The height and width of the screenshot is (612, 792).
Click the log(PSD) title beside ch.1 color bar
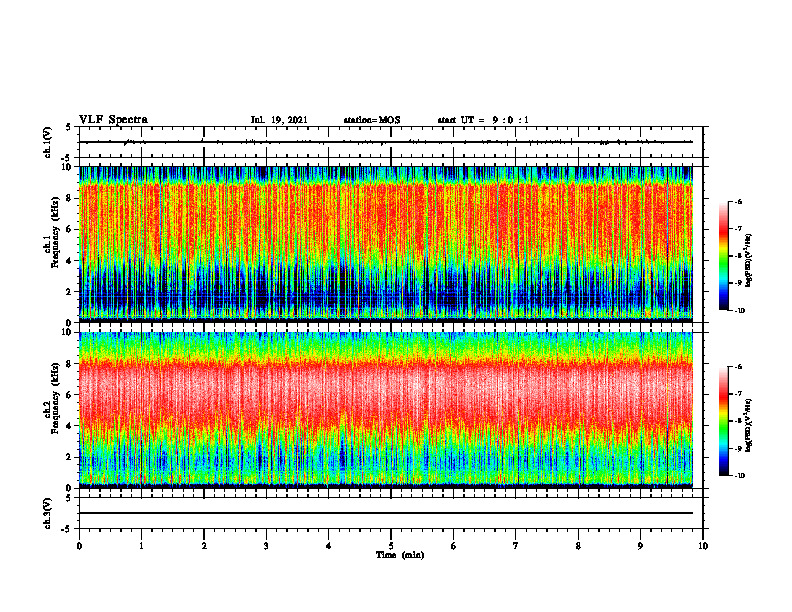point(749,261)
